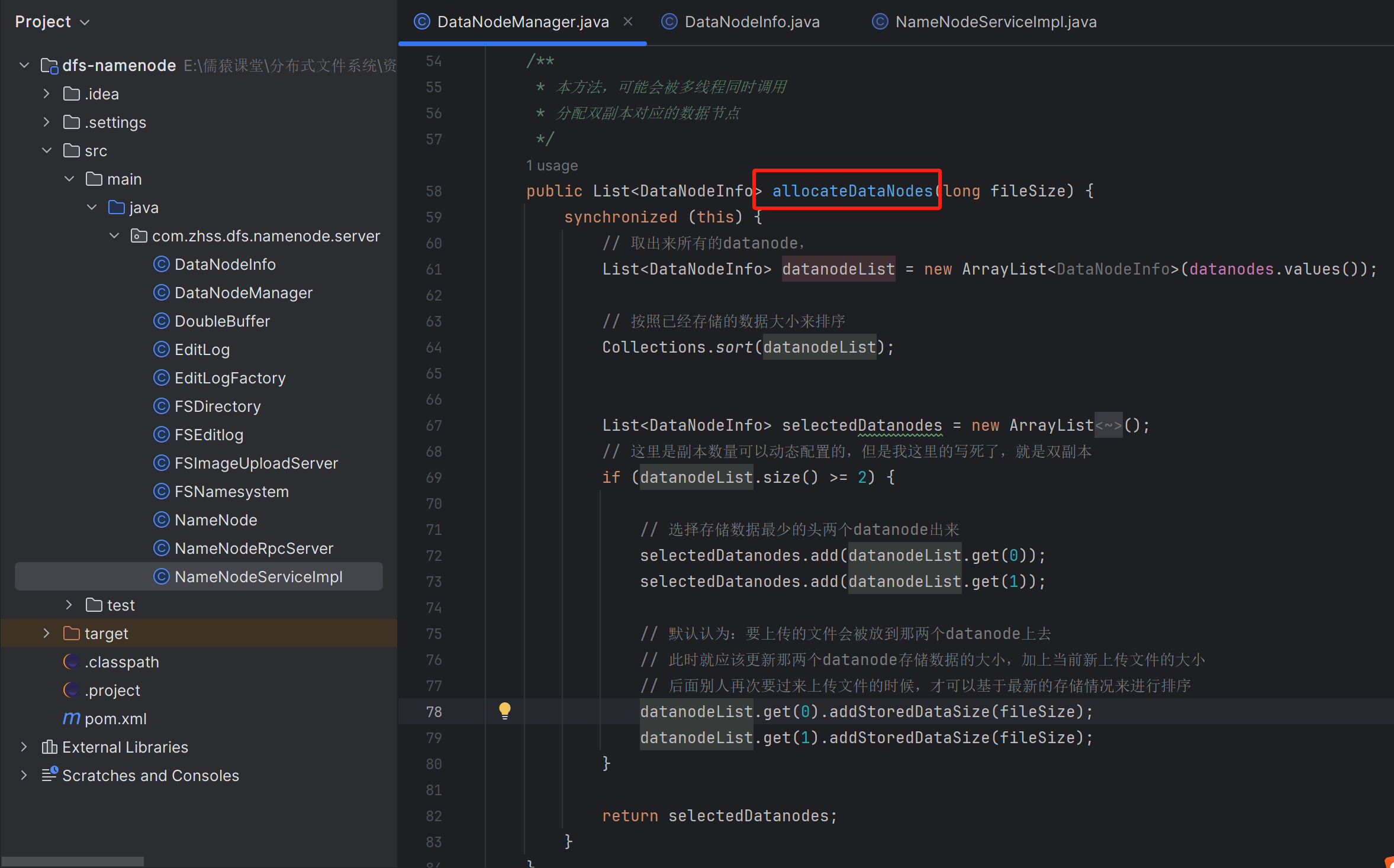Select FSImageUploadServer in project tree
The width and height of the screenshot is (1394, 868).
click(256, 463)
